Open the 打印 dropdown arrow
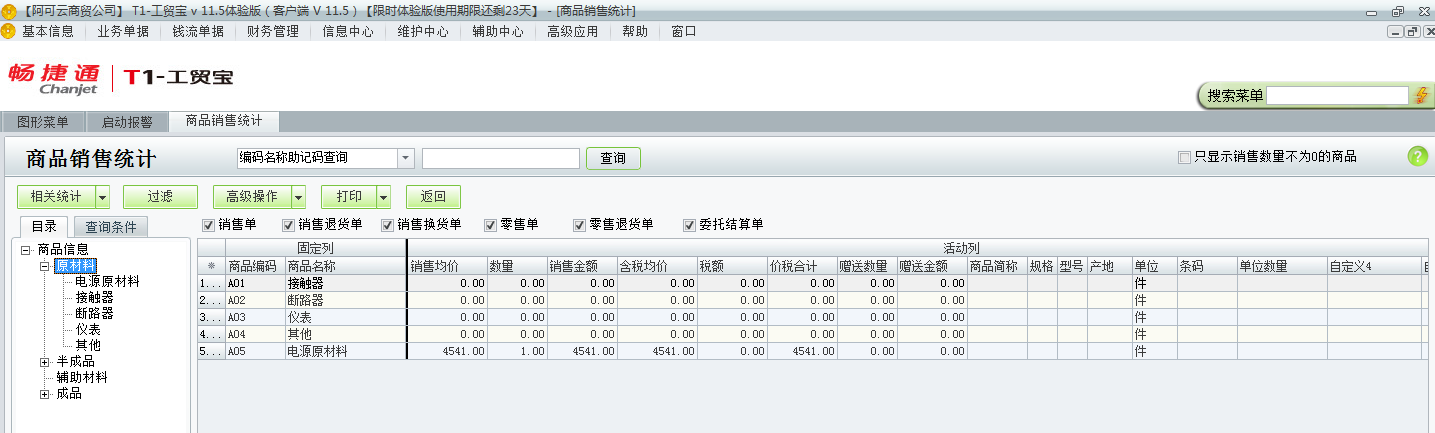This screenshot has height=433, width=1435. tap(383, 197)
